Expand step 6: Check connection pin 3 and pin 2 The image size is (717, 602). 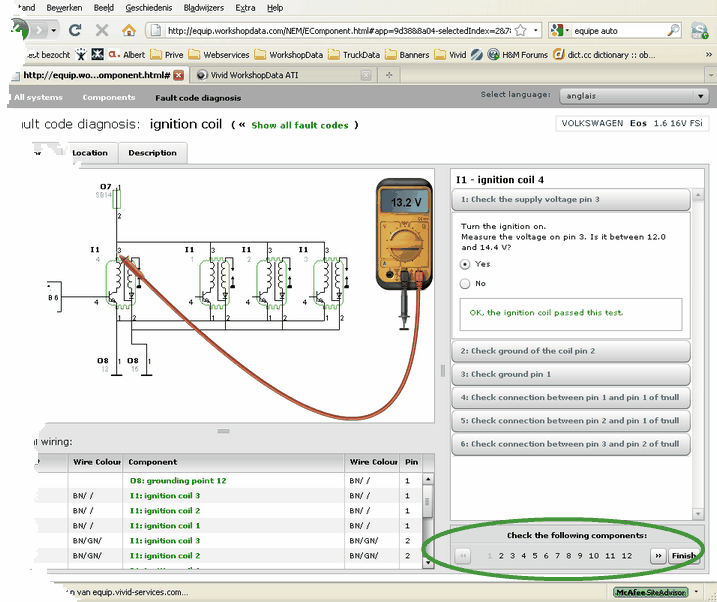571,444
